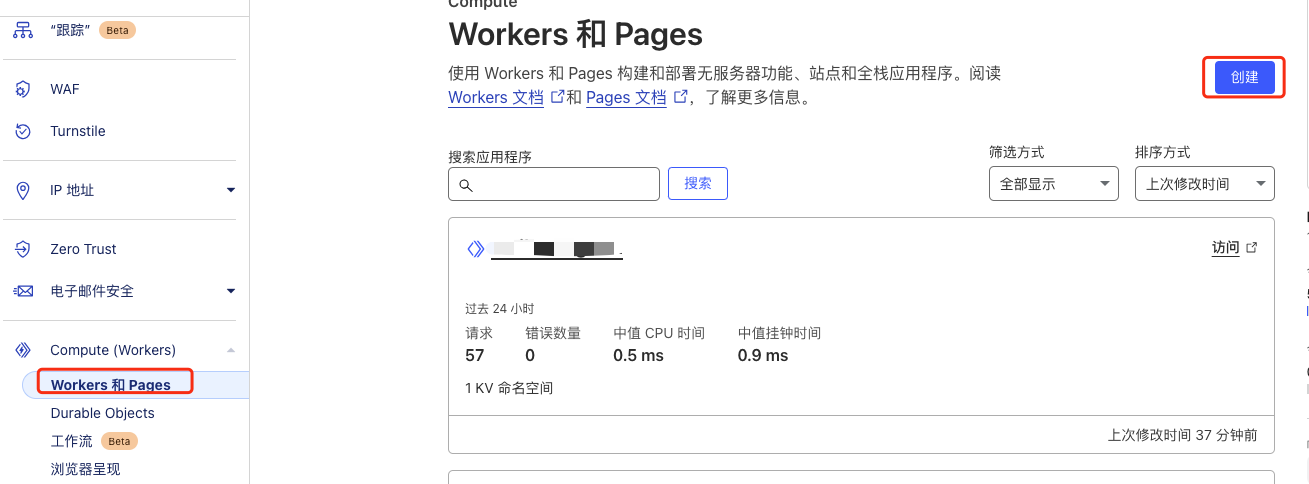Click the "跟踪" network icon in the sidebar

22,30
